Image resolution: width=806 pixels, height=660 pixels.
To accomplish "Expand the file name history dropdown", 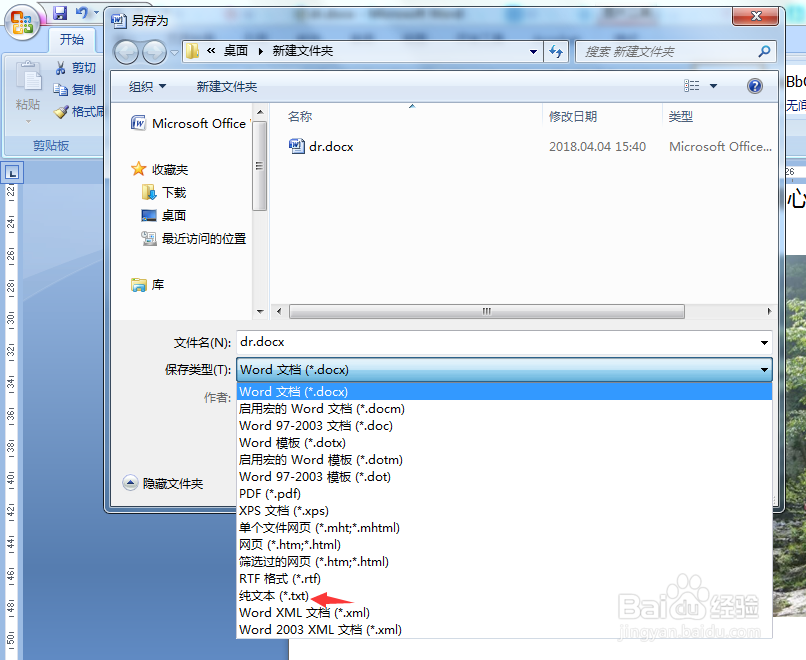I will [x=764, y=343].
